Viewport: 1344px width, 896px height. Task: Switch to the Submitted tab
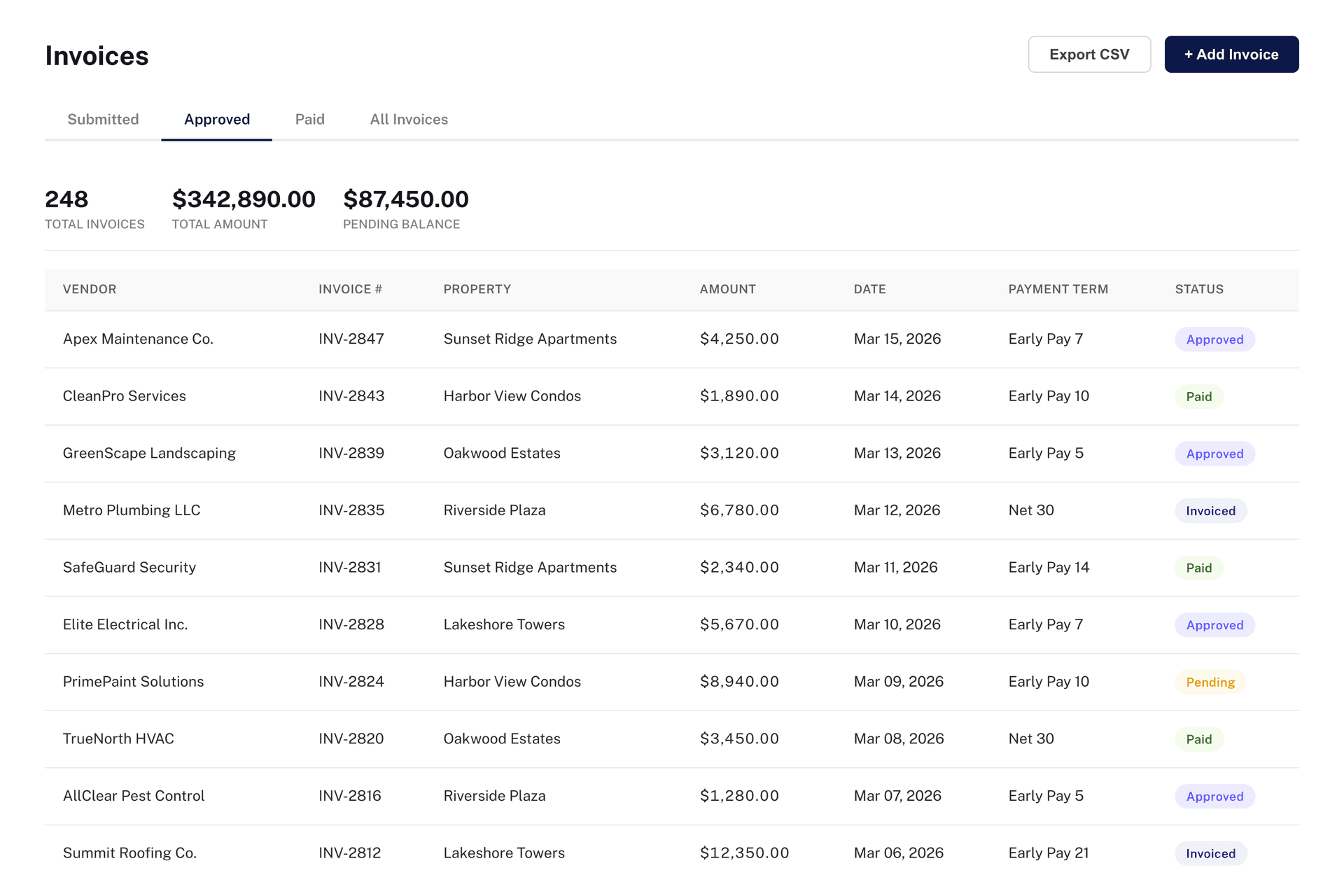pos(102,119)
